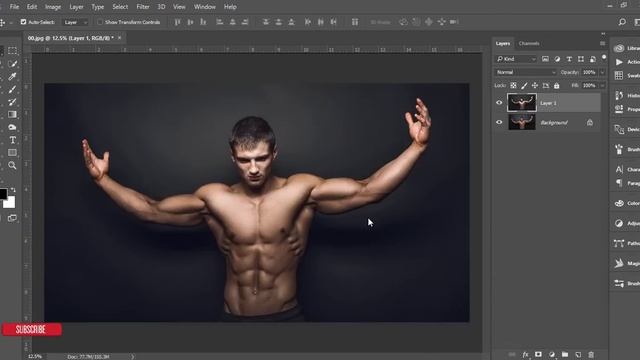Open the Image menu
Screen dimensions: 640x360
point(53,7)
